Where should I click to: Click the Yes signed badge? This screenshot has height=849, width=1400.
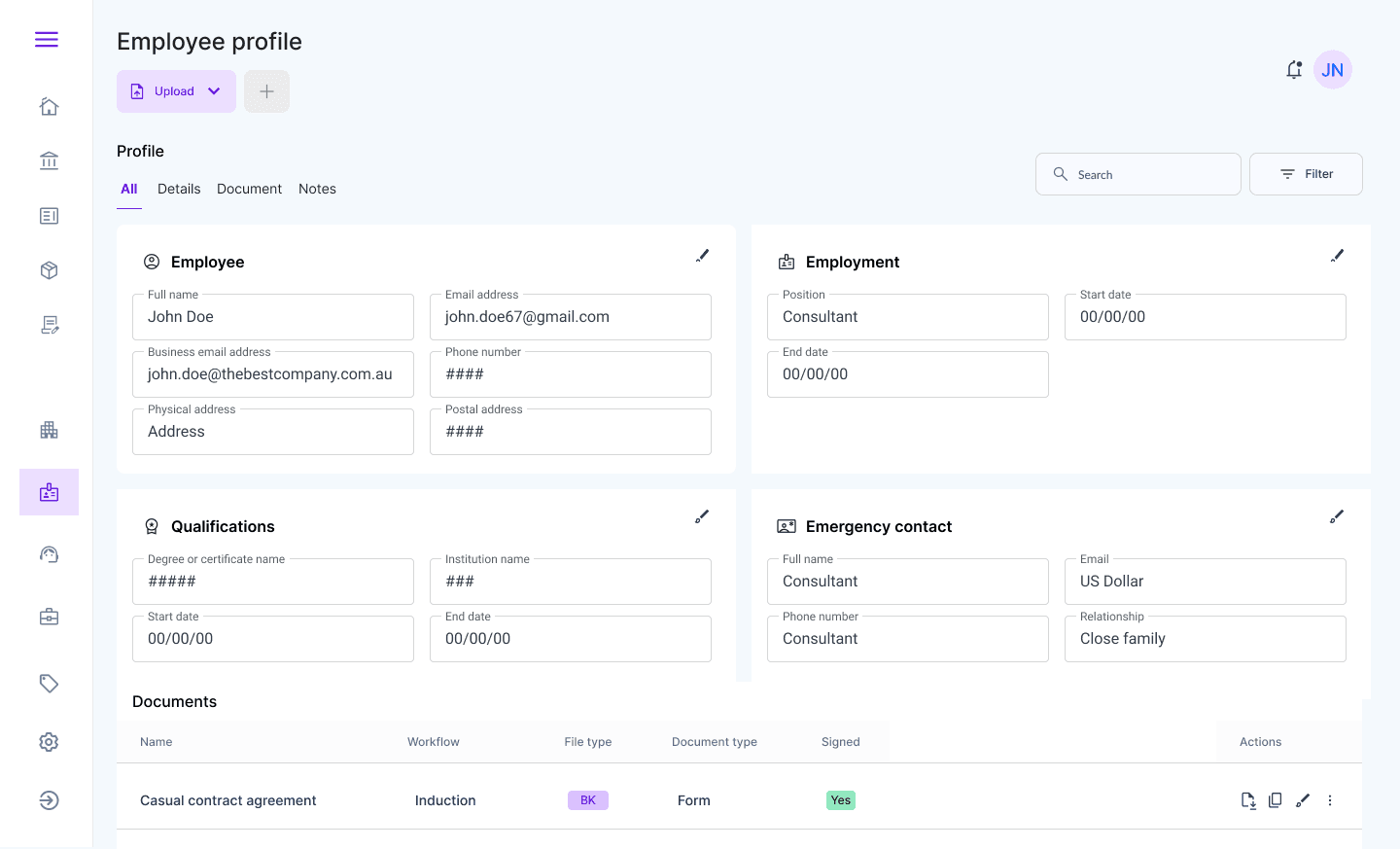click(841, 800)
